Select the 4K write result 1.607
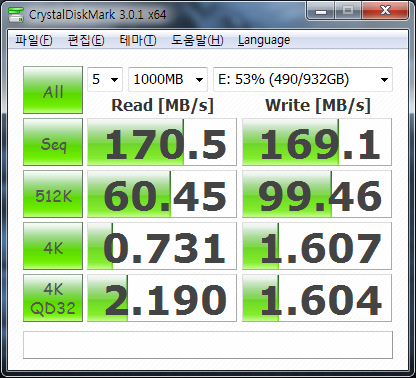Screen dimensions: 416x378 point(317,246)
